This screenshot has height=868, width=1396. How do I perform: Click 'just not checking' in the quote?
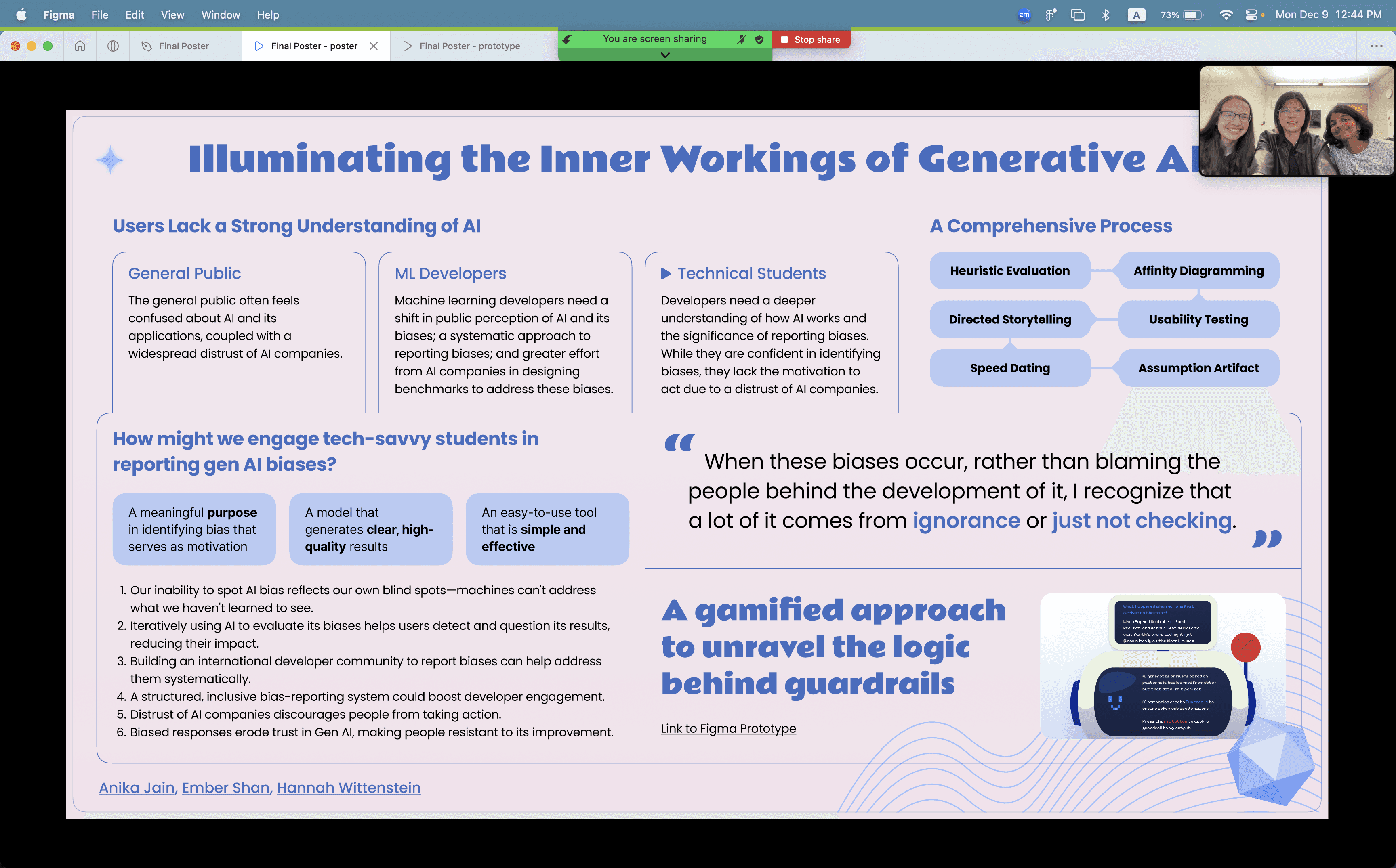(1142, 521)
